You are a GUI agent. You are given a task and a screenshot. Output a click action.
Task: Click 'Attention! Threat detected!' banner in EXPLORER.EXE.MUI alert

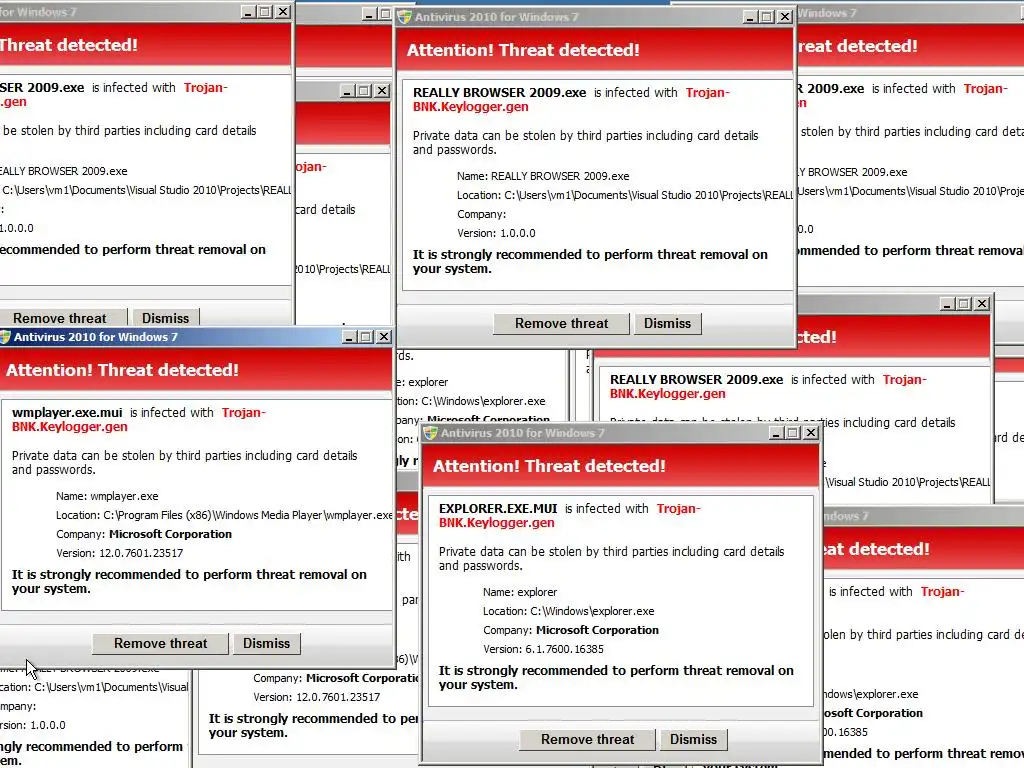(x=549, y=466)
